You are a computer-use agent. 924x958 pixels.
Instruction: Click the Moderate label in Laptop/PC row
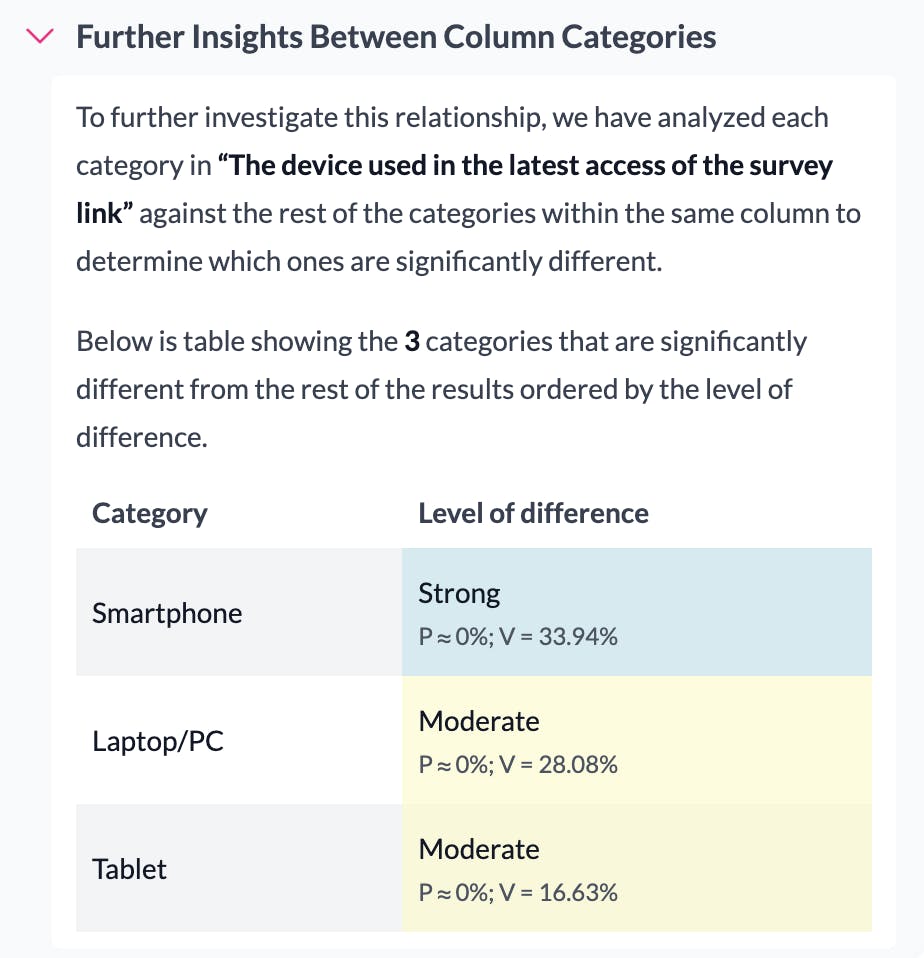pos(479,722)
